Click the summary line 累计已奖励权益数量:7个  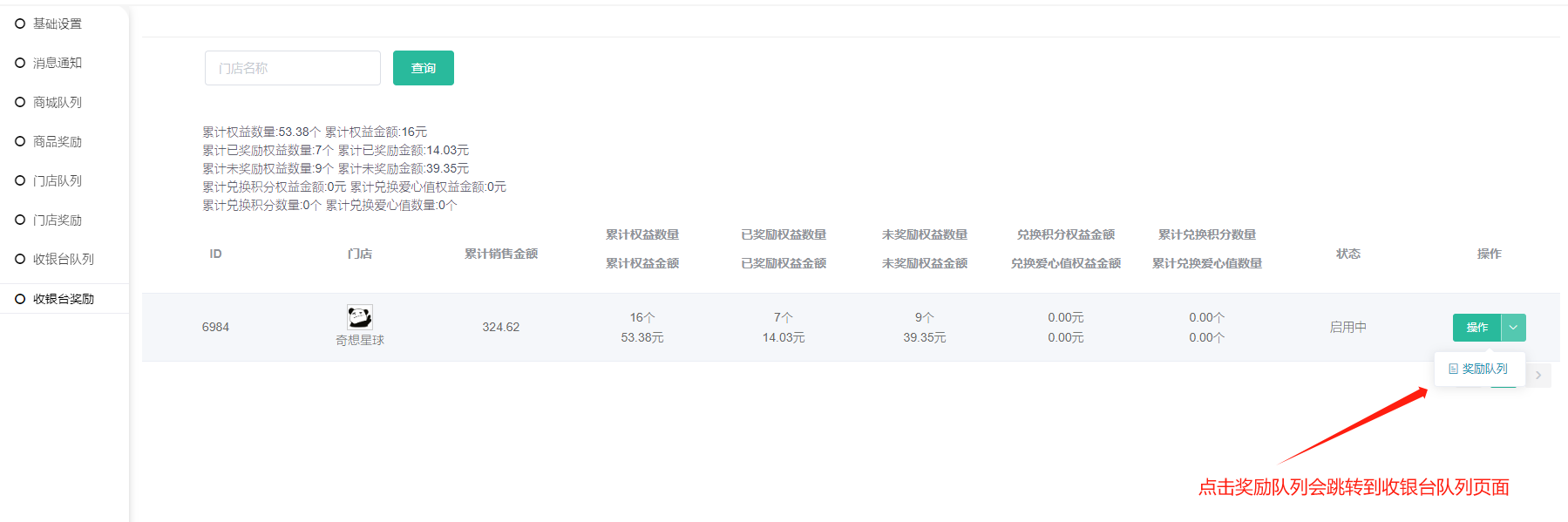pos(268,150)
